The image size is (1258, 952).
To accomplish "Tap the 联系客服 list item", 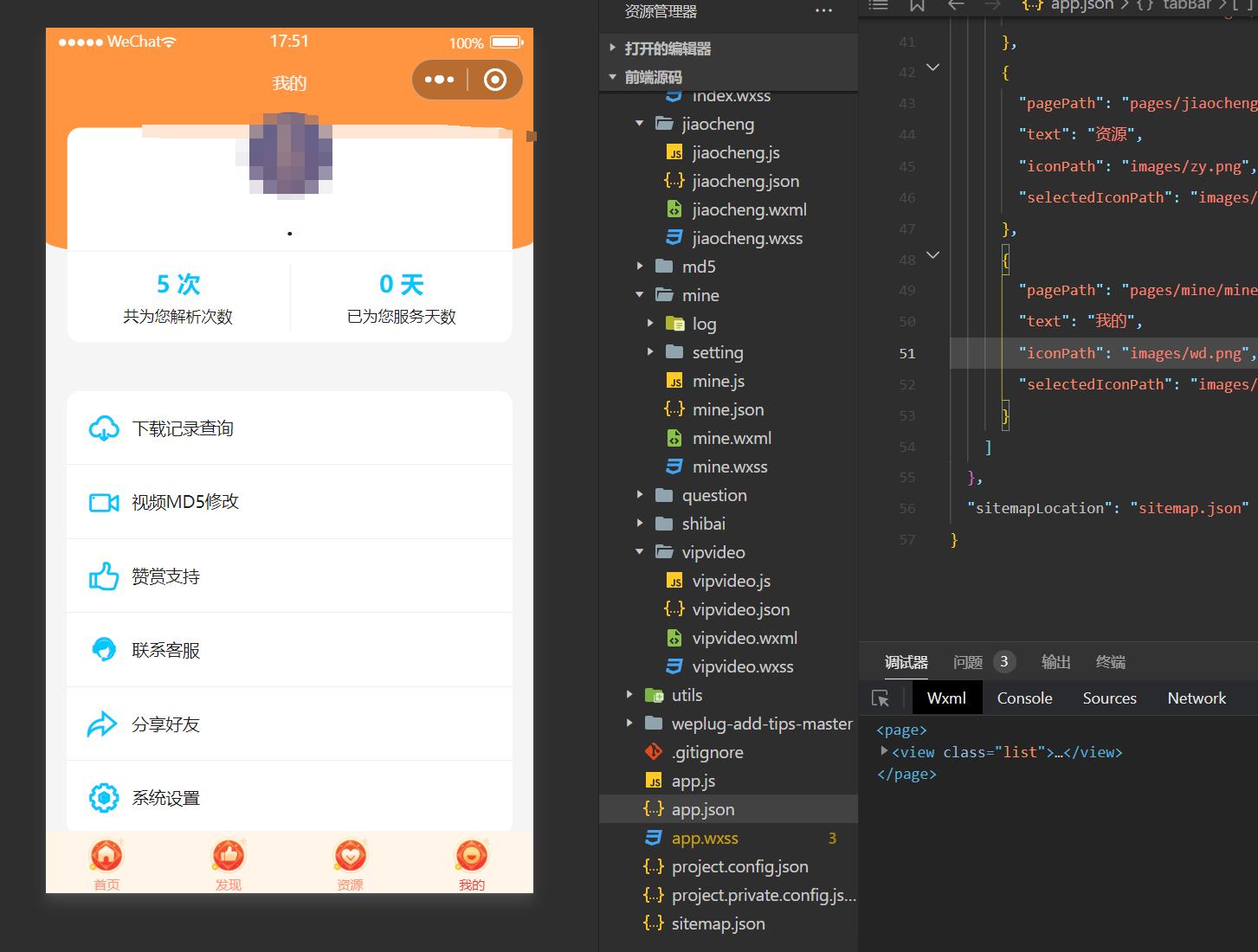I will (x=289, y=650).
